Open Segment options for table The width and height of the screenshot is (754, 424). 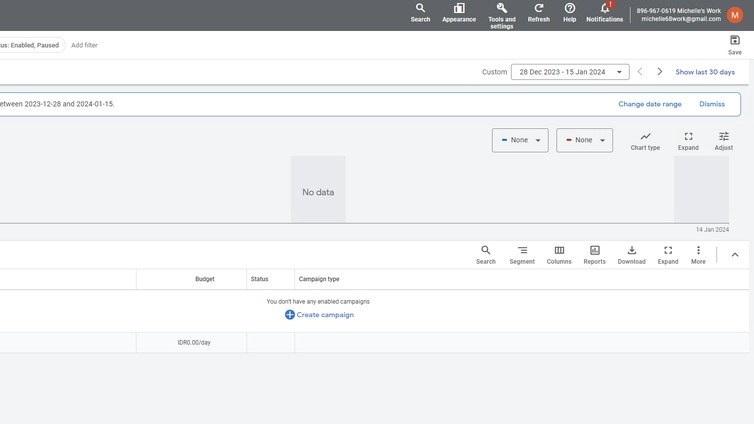522,255
